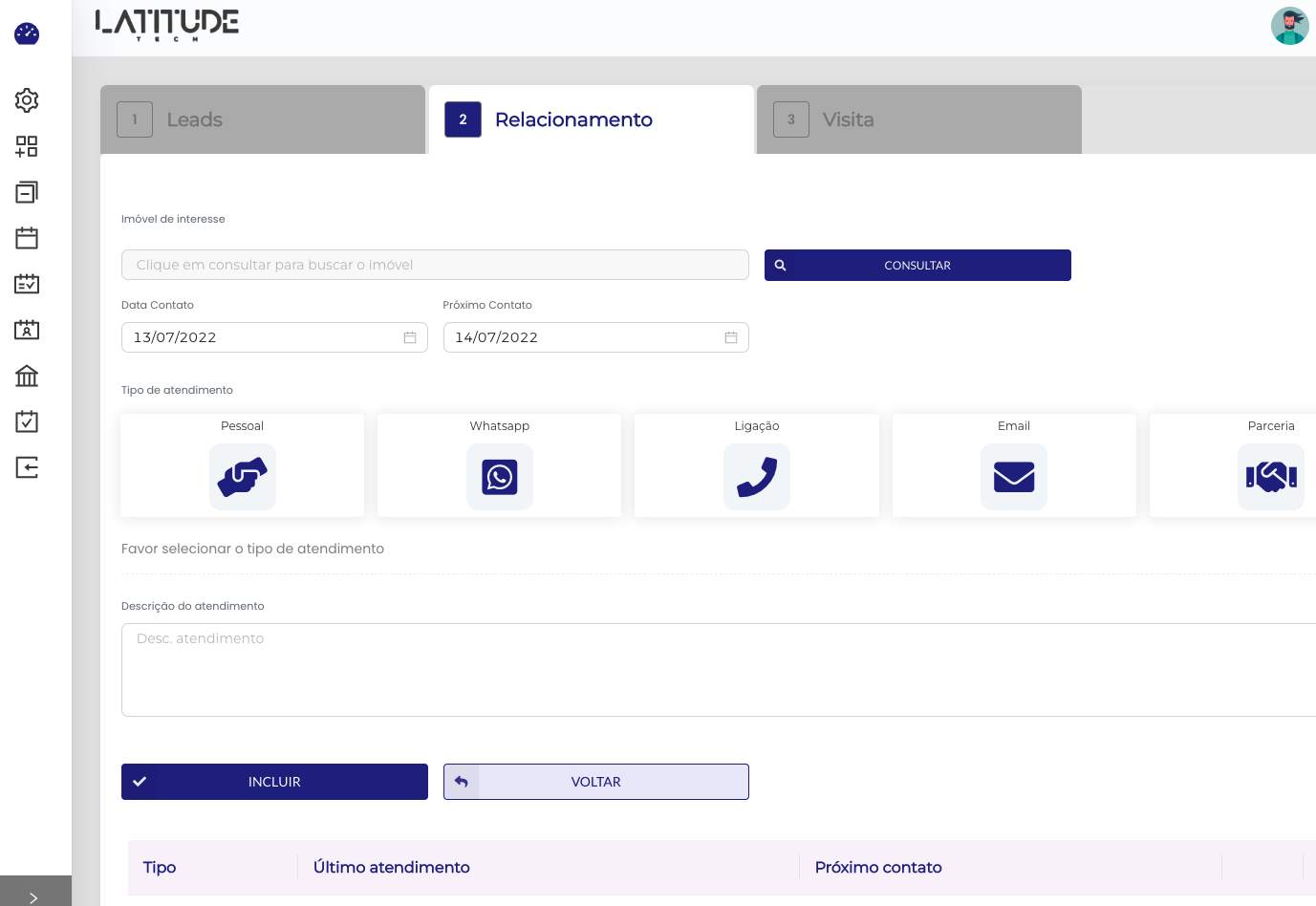Click the calendar with person icon
The height and width of the screenshot is (906, 1316).
[27, 330]
